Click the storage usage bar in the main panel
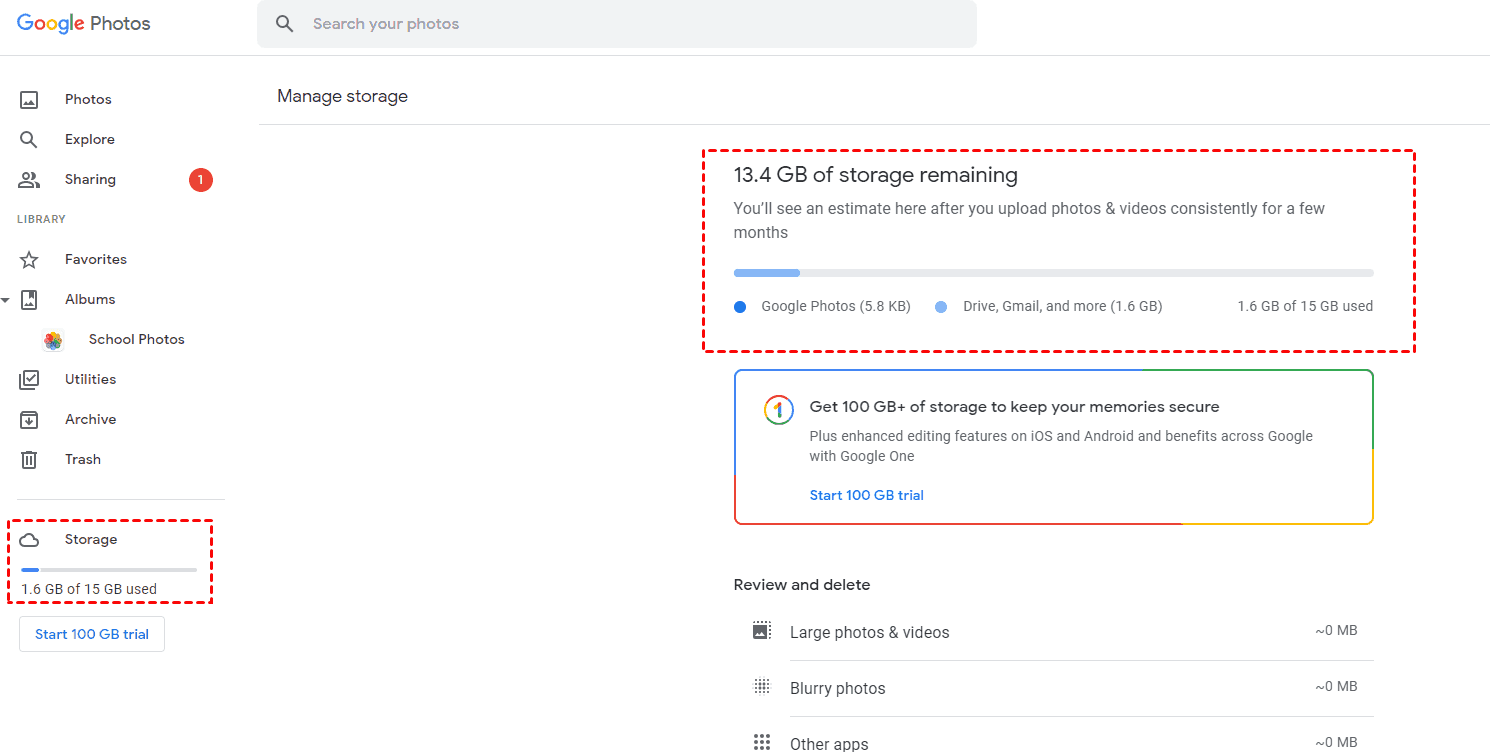The height and width of the screenshot is (752, 1490). point(1053,273)
